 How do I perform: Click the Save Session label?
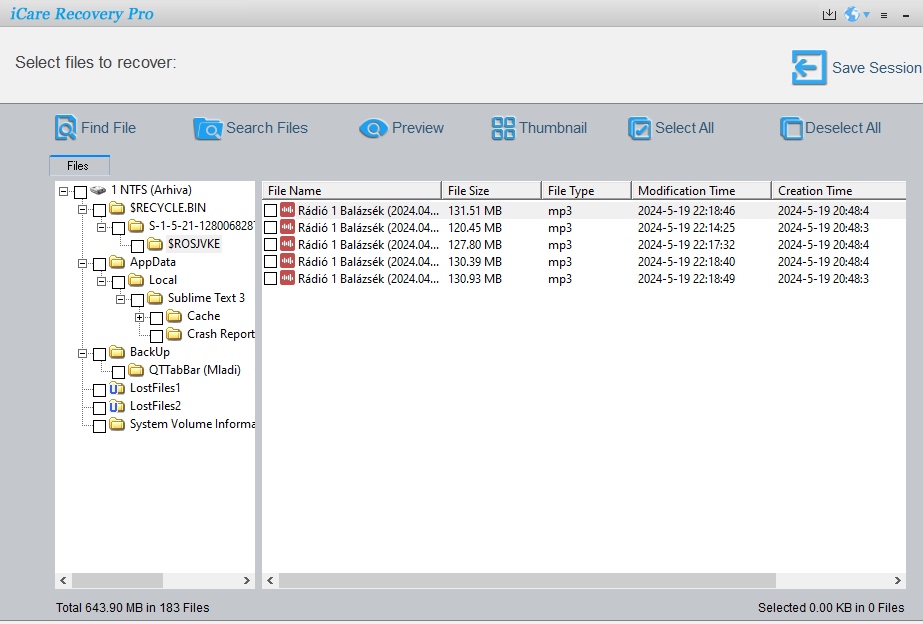[876, 68]
